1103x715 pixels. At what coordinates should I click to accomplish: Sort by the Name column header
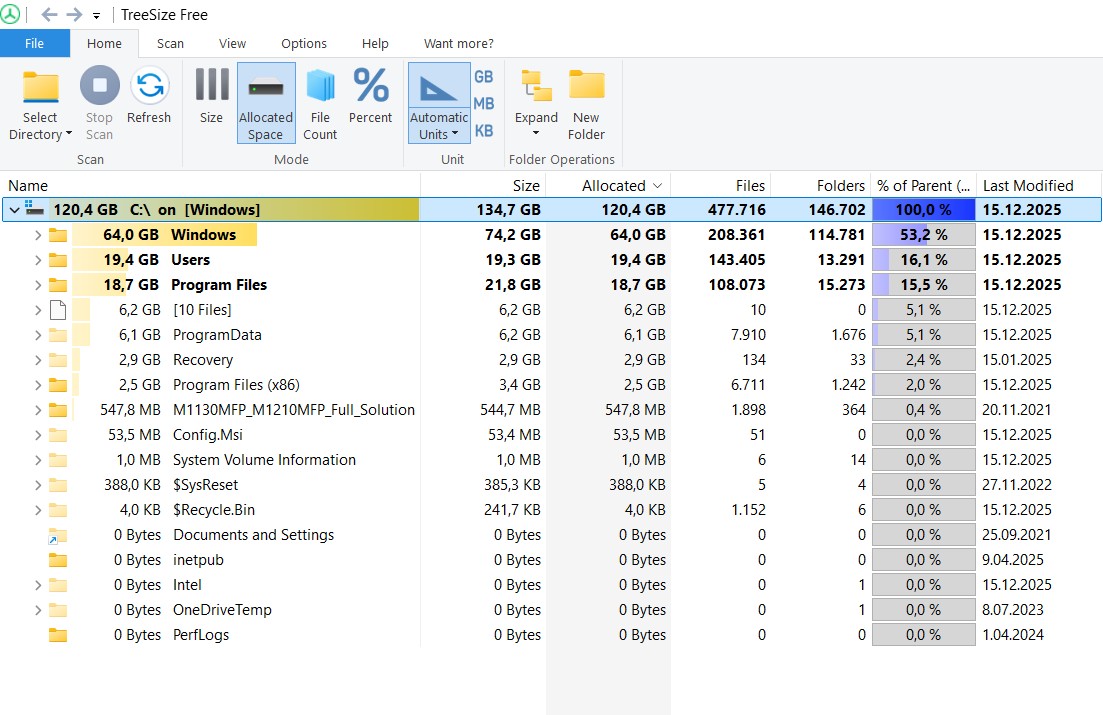click(x=210, y=186)
